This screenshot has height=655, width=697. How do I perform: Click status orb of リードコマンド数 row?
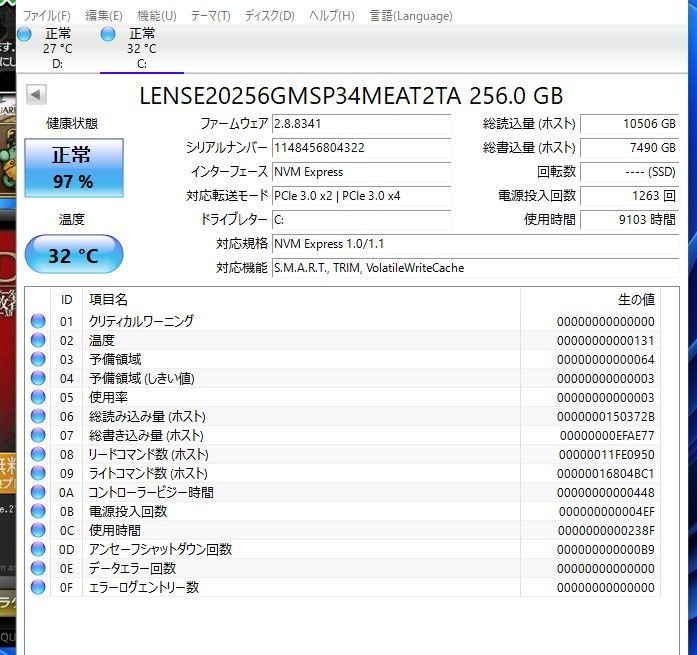[x=38, y=454]
